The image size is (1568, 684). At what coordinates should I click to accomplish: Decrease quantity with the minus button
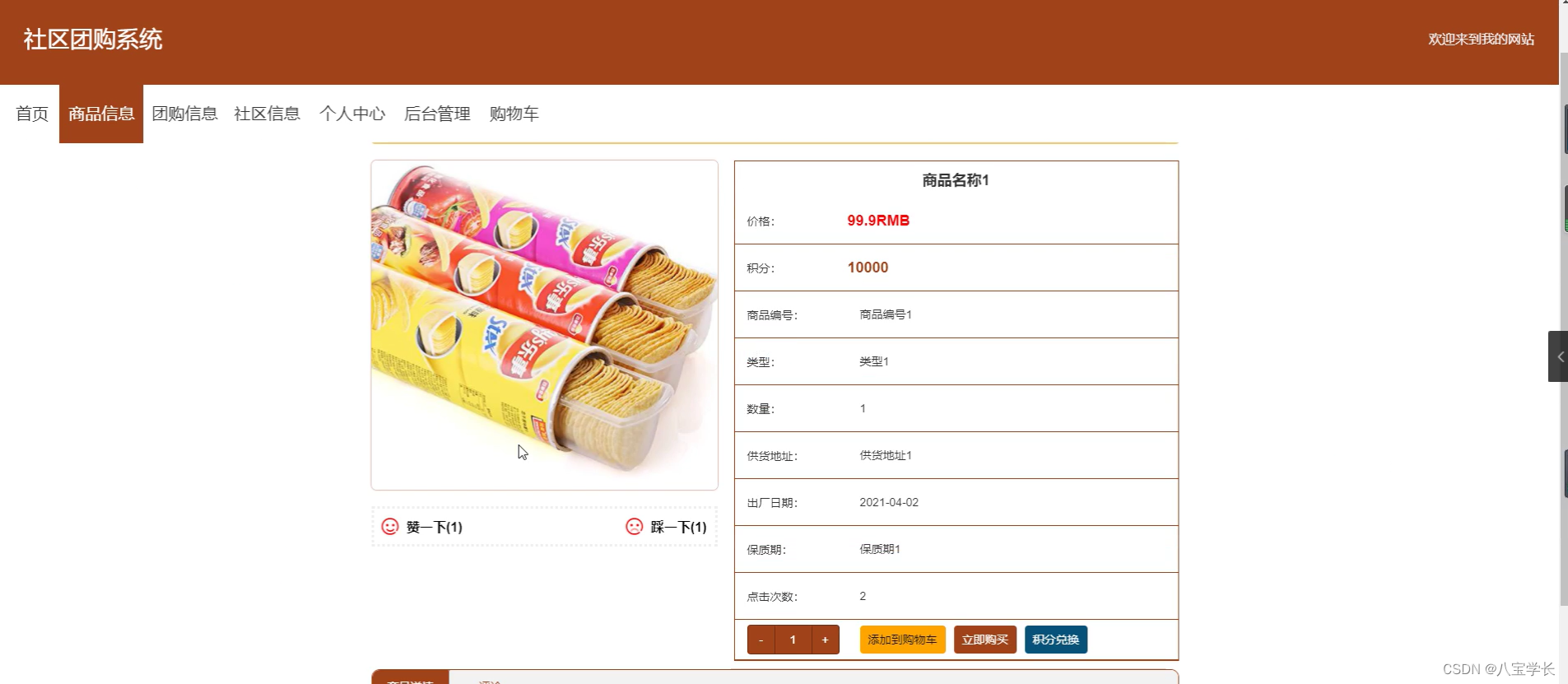pyautogui.click(x=761, y=640)
